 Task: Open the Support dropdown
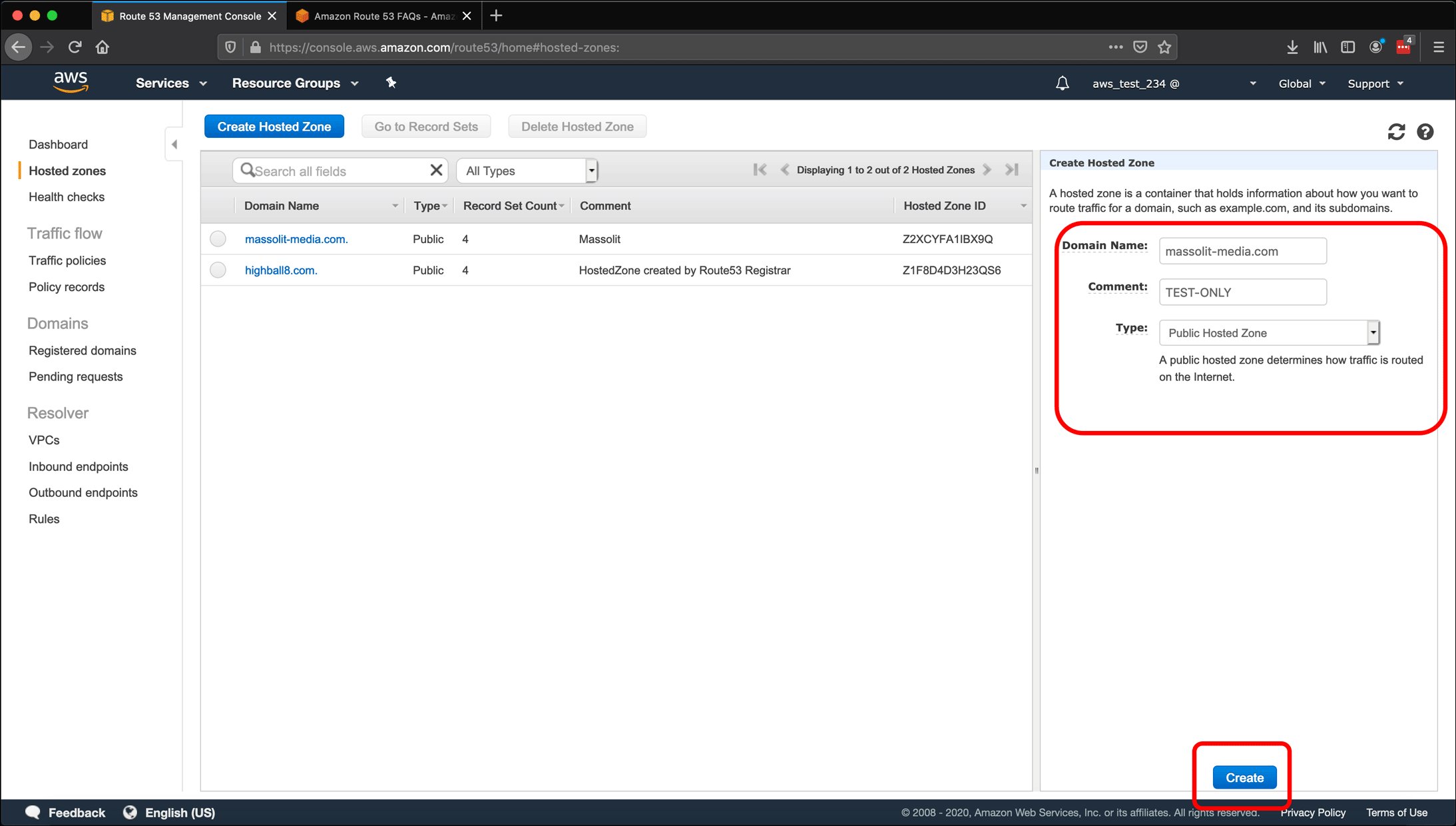[1376, 83]
